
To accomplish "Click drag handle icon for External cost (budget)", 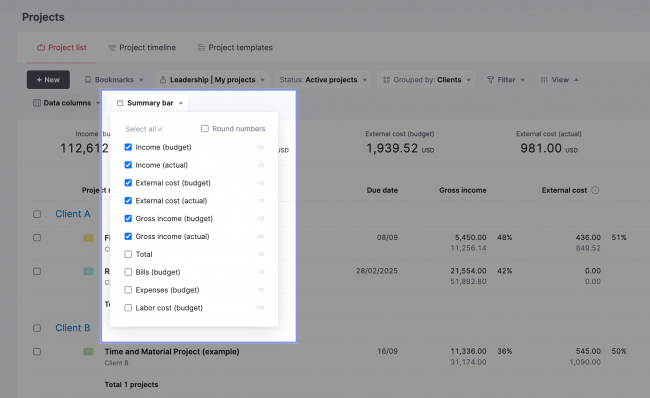I will coord(261,183).
